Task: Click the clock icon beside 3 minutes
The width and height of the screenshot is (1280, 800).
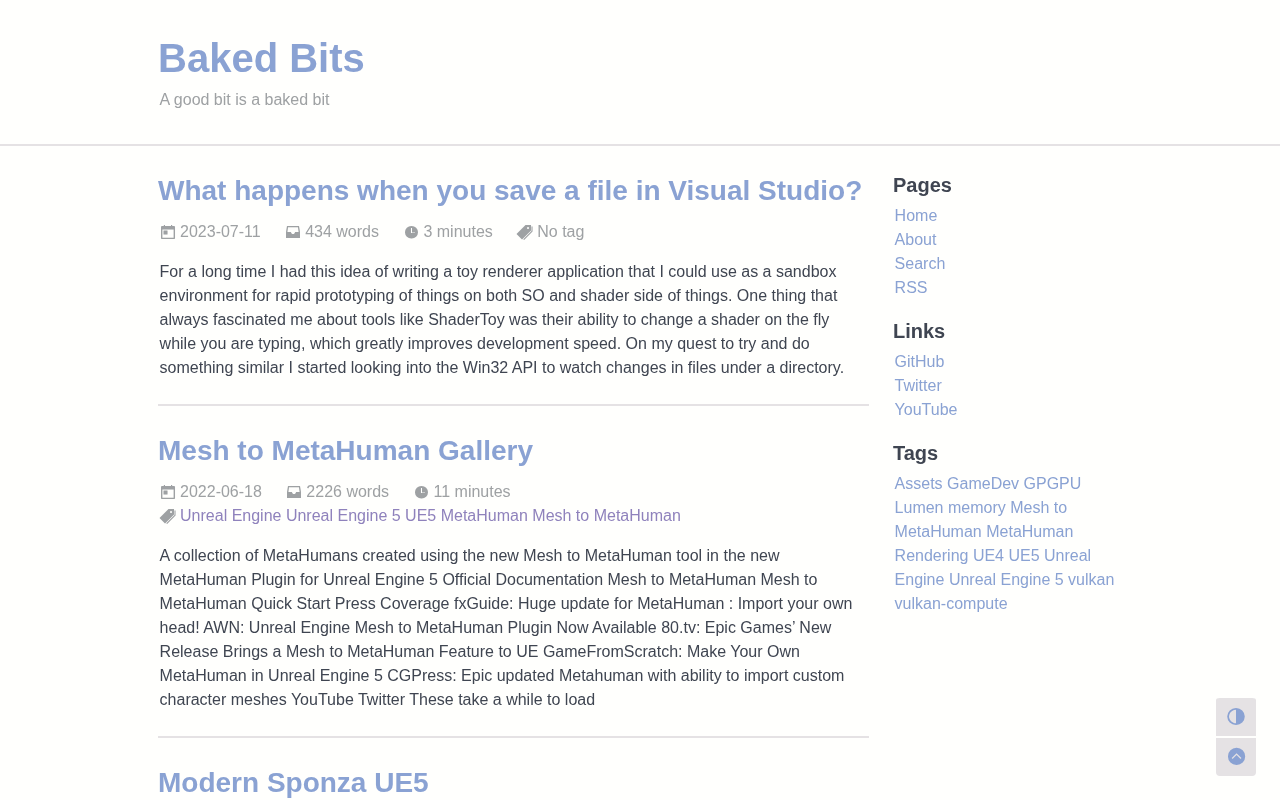Action: pyautogui.click(x=411, y=233)
